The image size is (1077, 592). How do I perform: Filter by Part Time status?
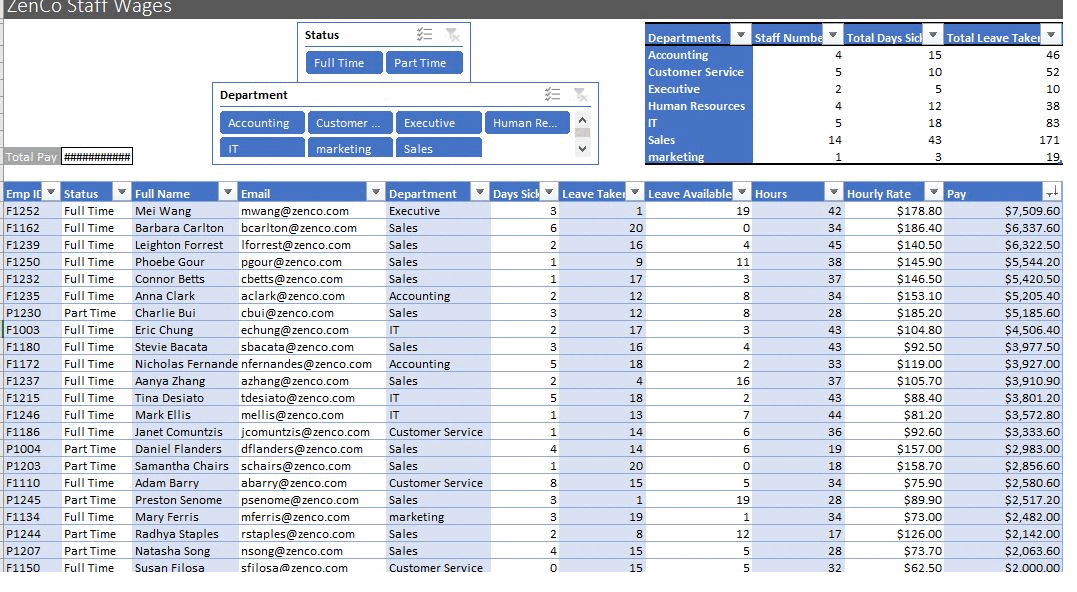424,62
